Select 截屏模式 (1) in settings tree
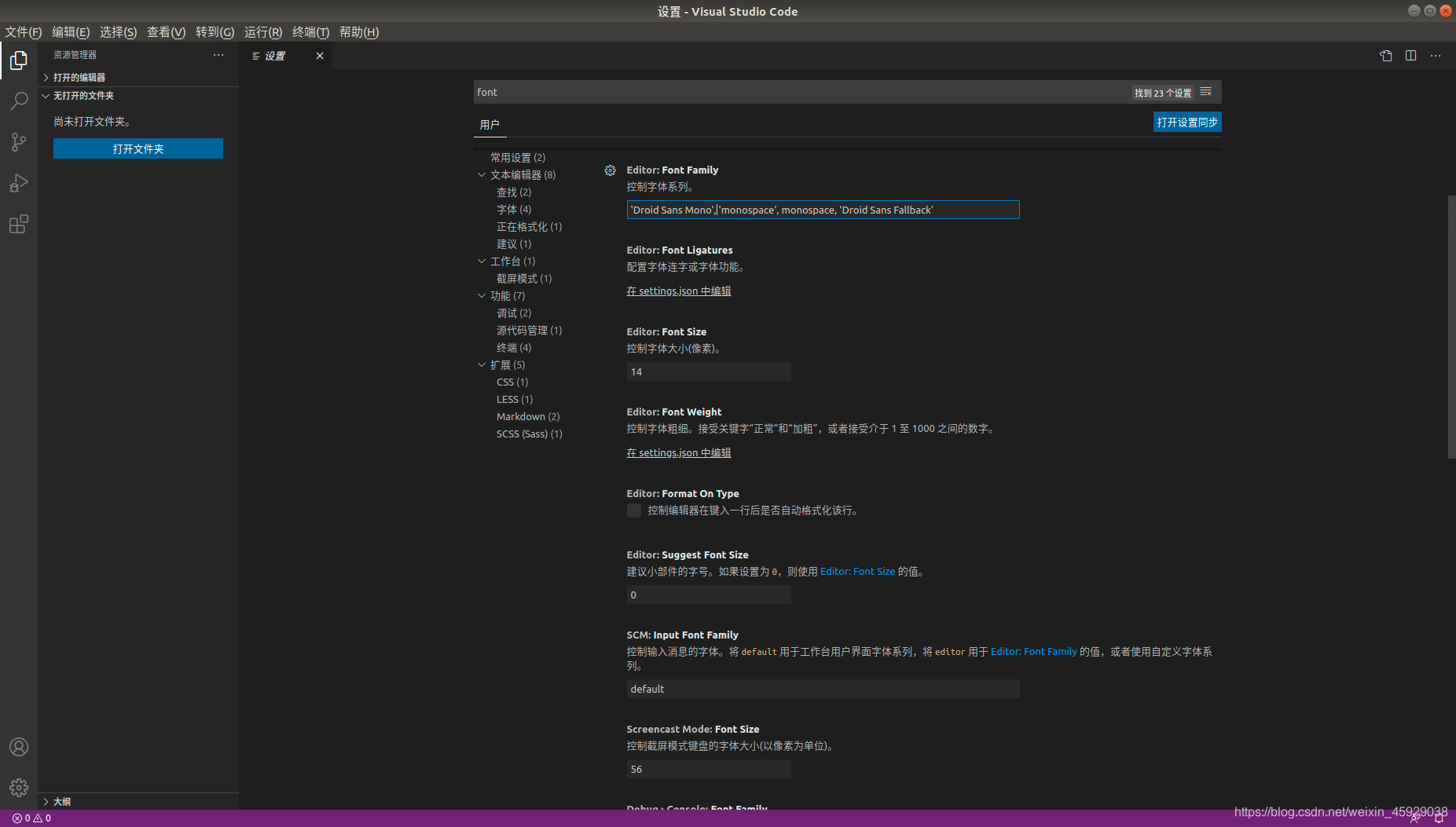 [x=524, y=279]
